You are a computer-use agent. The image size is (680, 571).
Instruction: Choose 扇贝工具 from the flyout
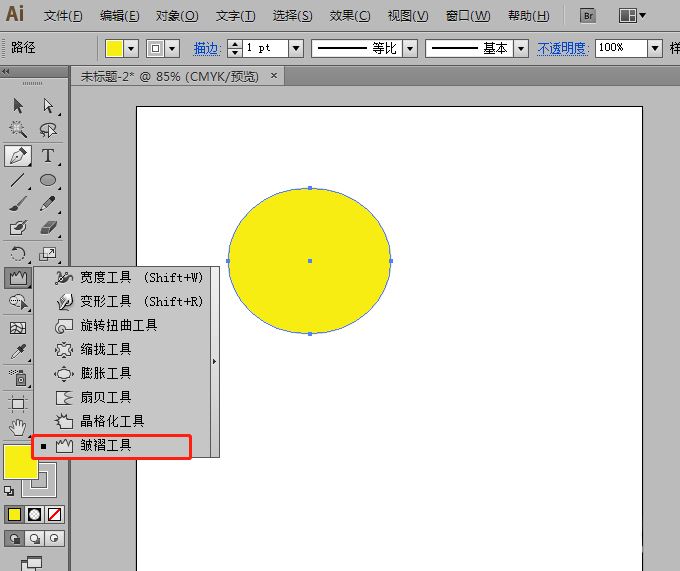[x=123, y=397]
